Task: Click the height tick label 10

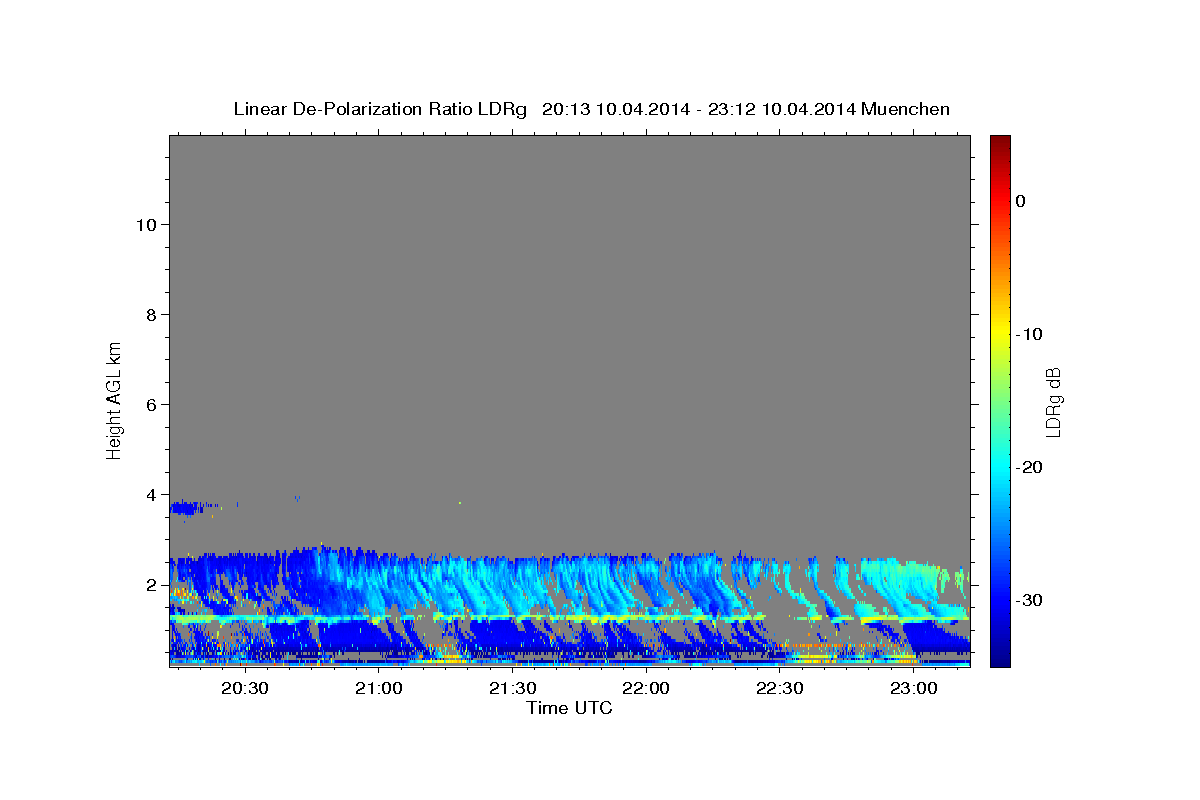Action: [x=145, y=224]
